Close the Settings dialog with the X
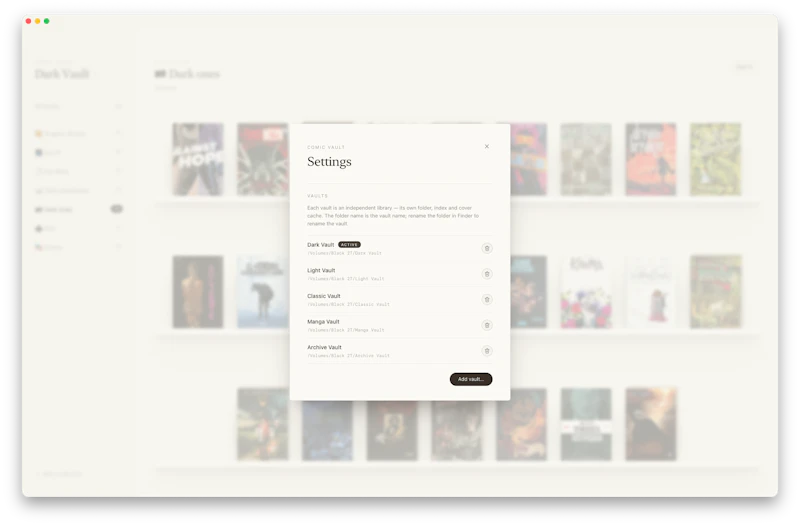The height and width of the screenshot is (526, 800). (487, 146)
